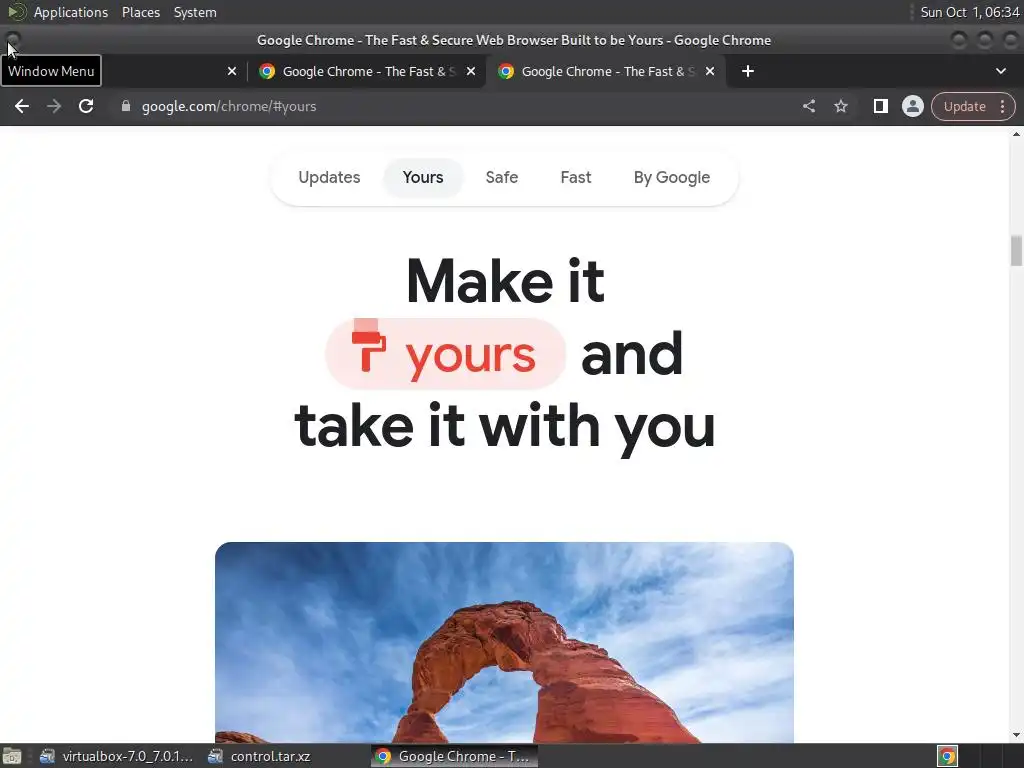Click the page vertical scrollbar thumb
The height and width of the screenshot is (768, 1024).
click(1016, 251)
